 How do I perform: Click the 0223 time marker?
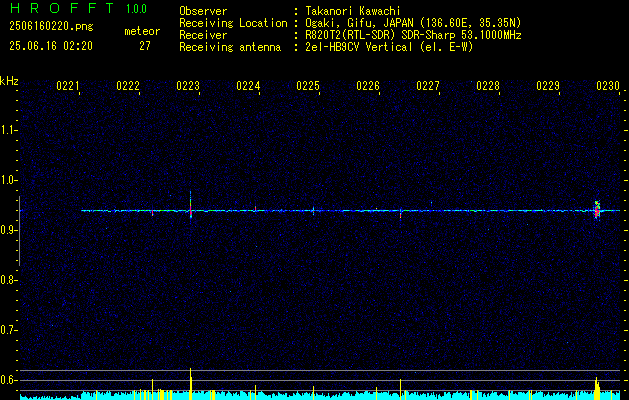click(188, 86)
